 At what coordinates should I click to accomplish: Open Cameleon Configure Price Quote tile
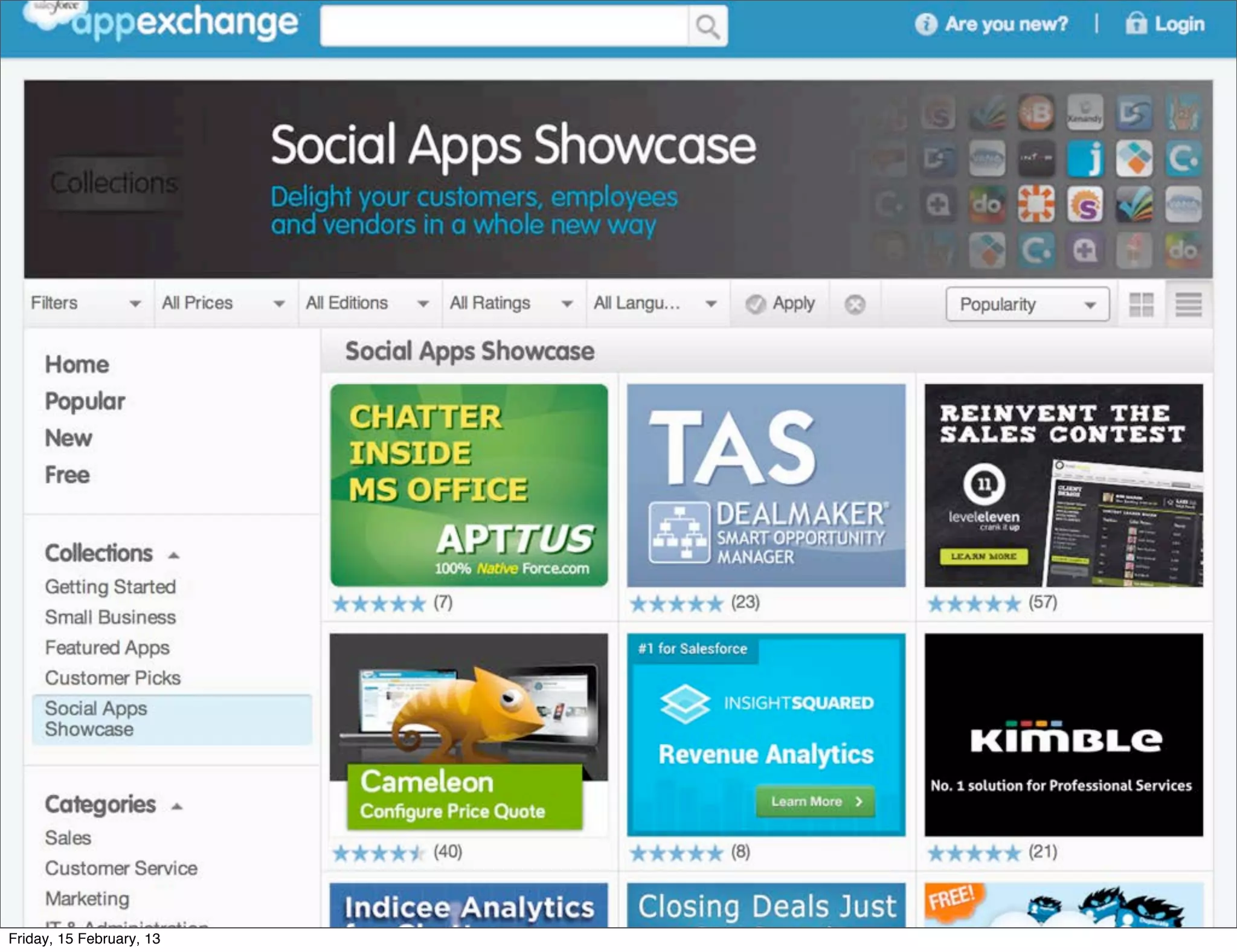(469, 735)
